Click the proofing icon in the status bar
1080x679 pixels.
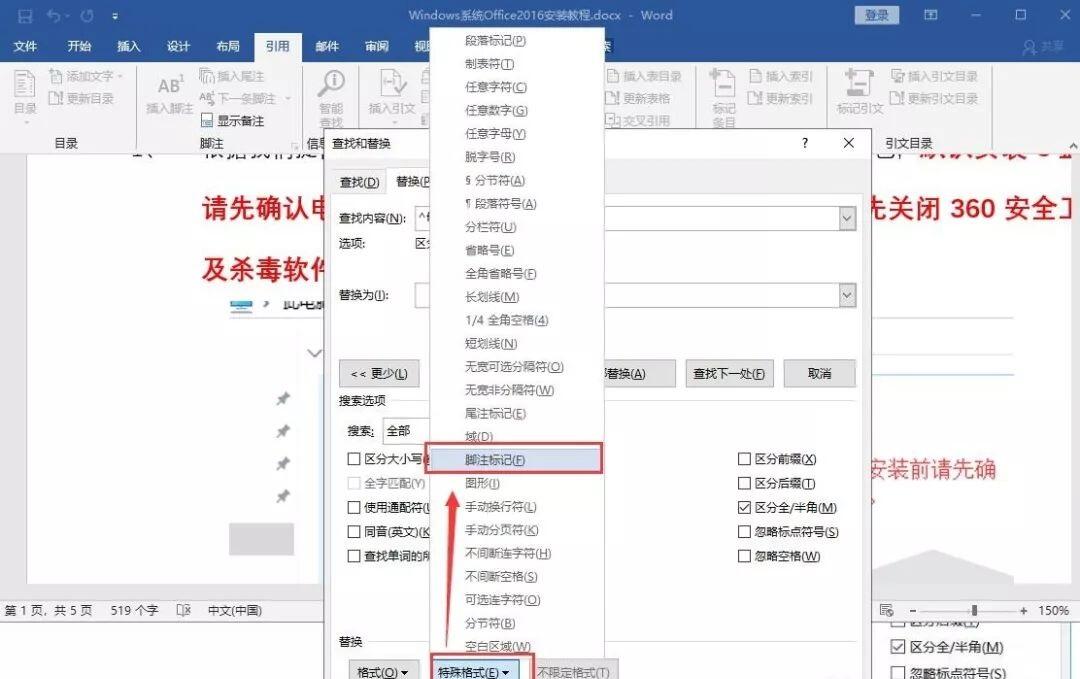pos(183,610)
